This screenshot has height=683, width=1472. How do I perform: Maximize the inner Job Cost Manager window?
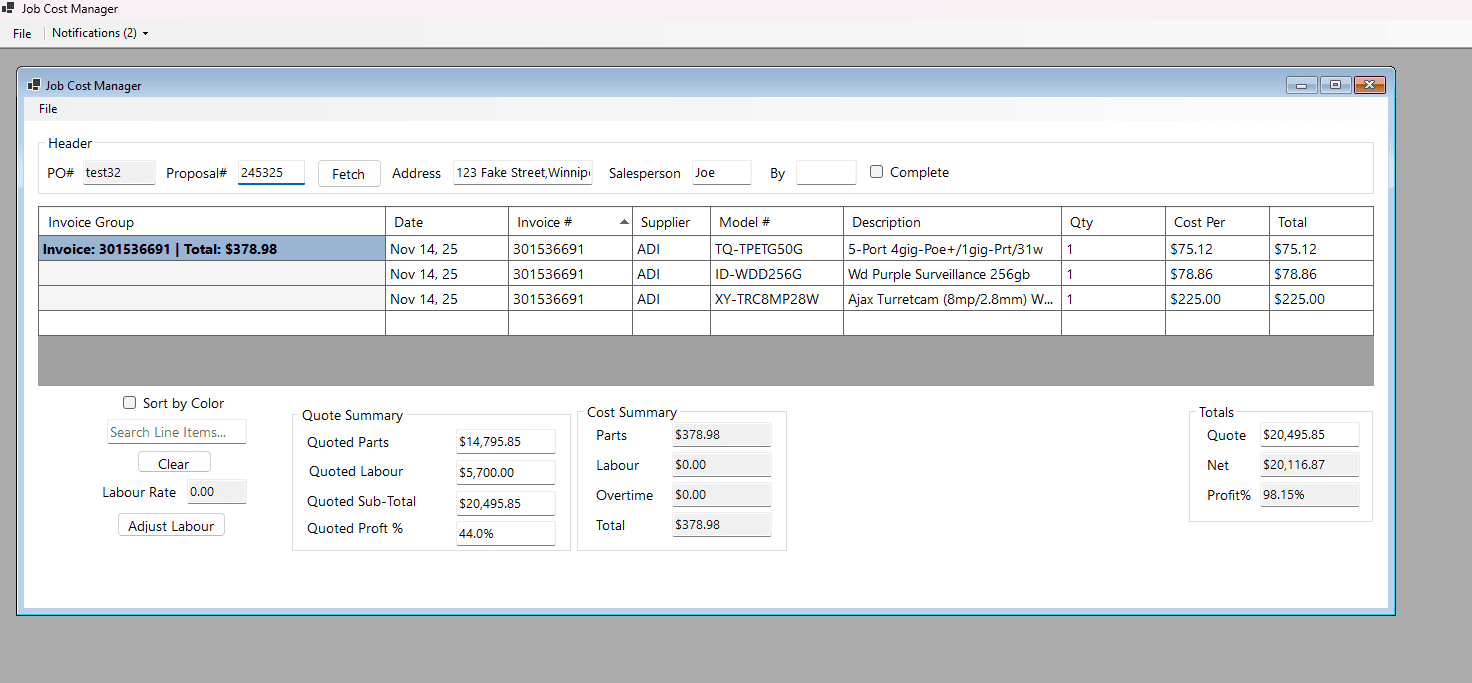1335,86
